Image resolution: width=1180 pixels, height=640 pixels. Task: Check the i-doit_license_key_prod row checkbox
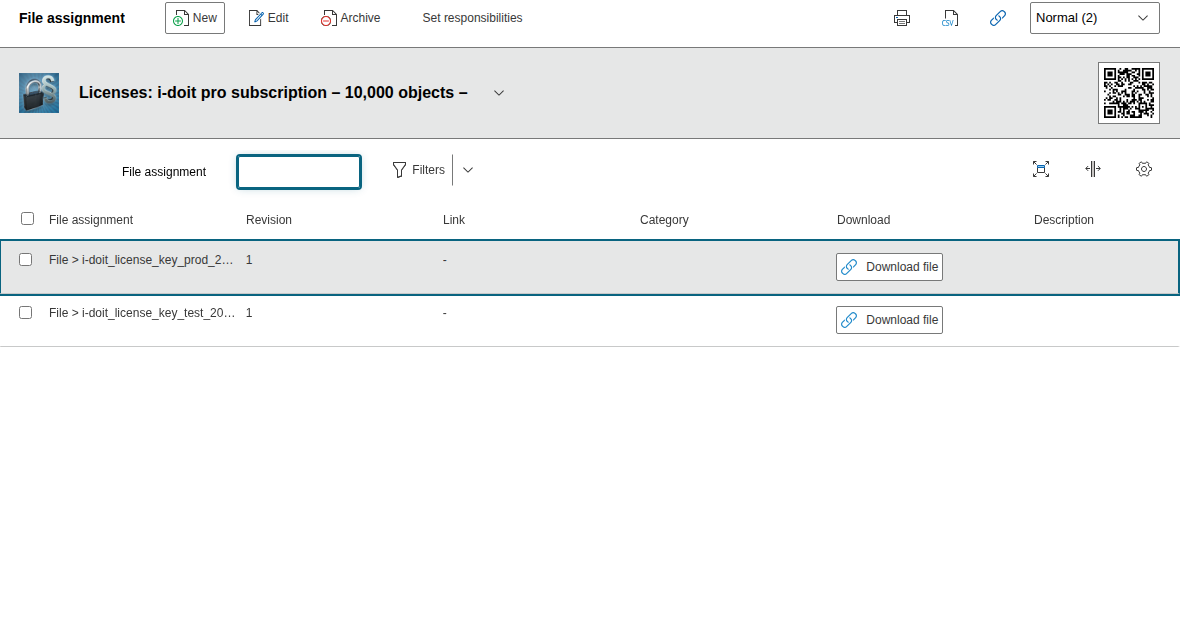(26, 260)
